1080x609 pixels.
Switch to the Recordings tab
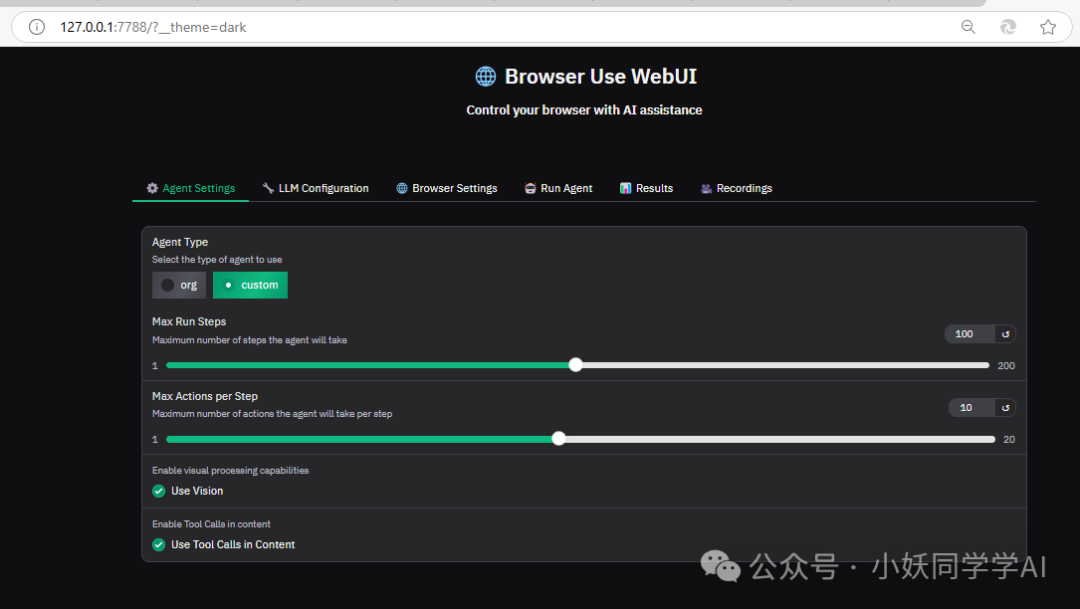[x=736, y=188]
